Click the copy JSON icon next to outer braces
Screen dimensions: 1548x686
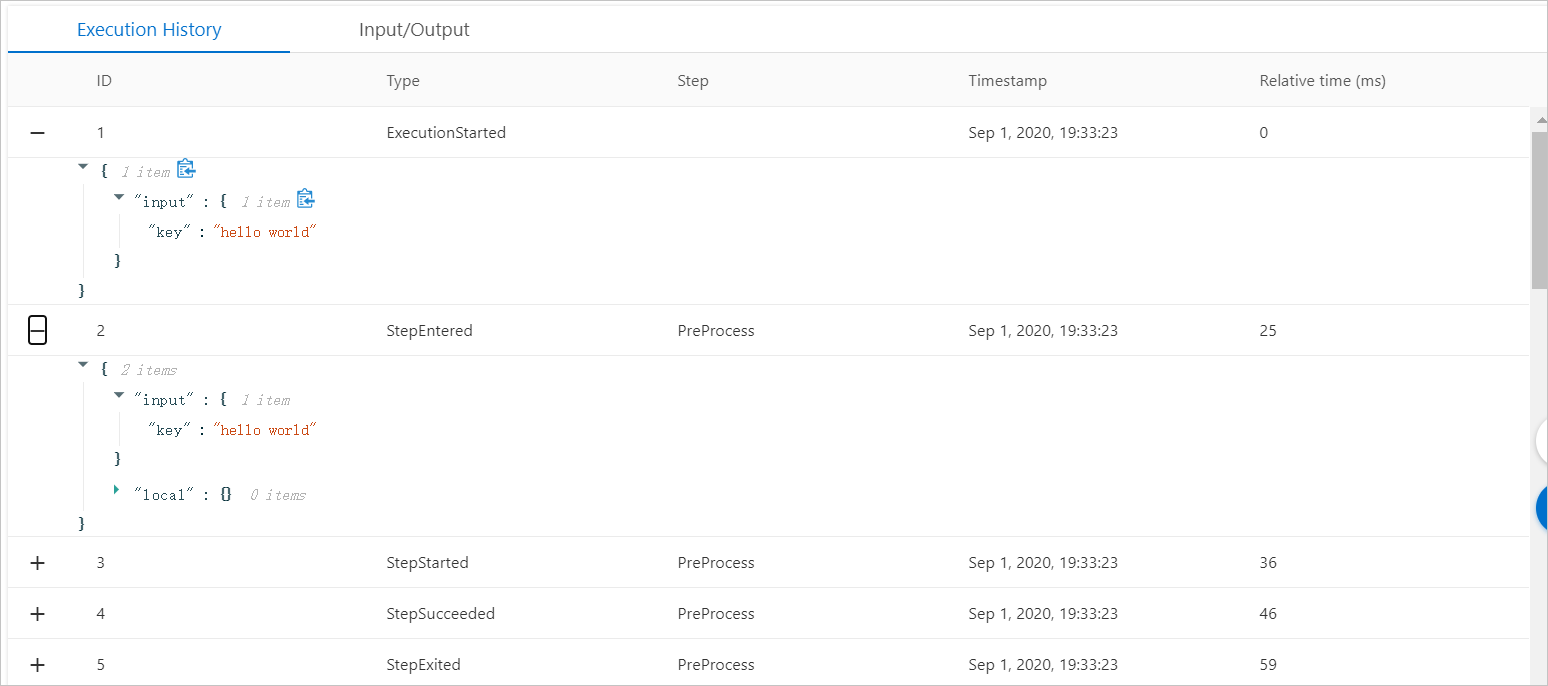coord(185,168)
